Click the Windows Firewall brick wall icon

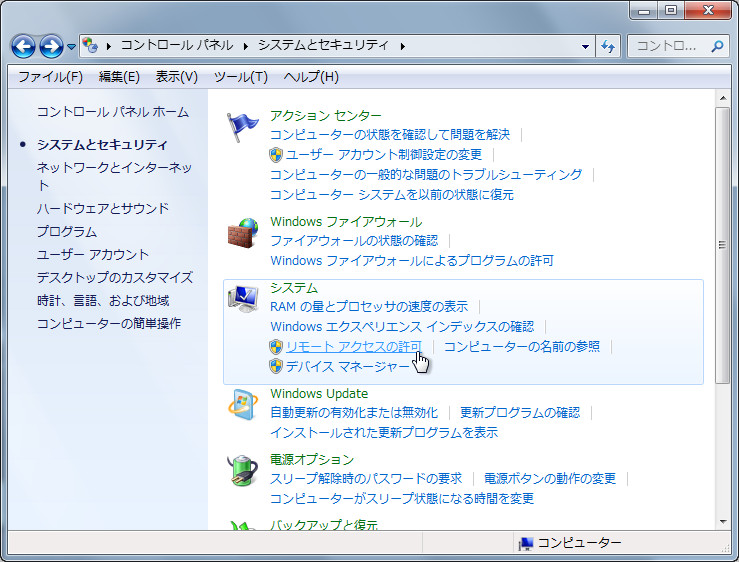[x=243, y=233]
